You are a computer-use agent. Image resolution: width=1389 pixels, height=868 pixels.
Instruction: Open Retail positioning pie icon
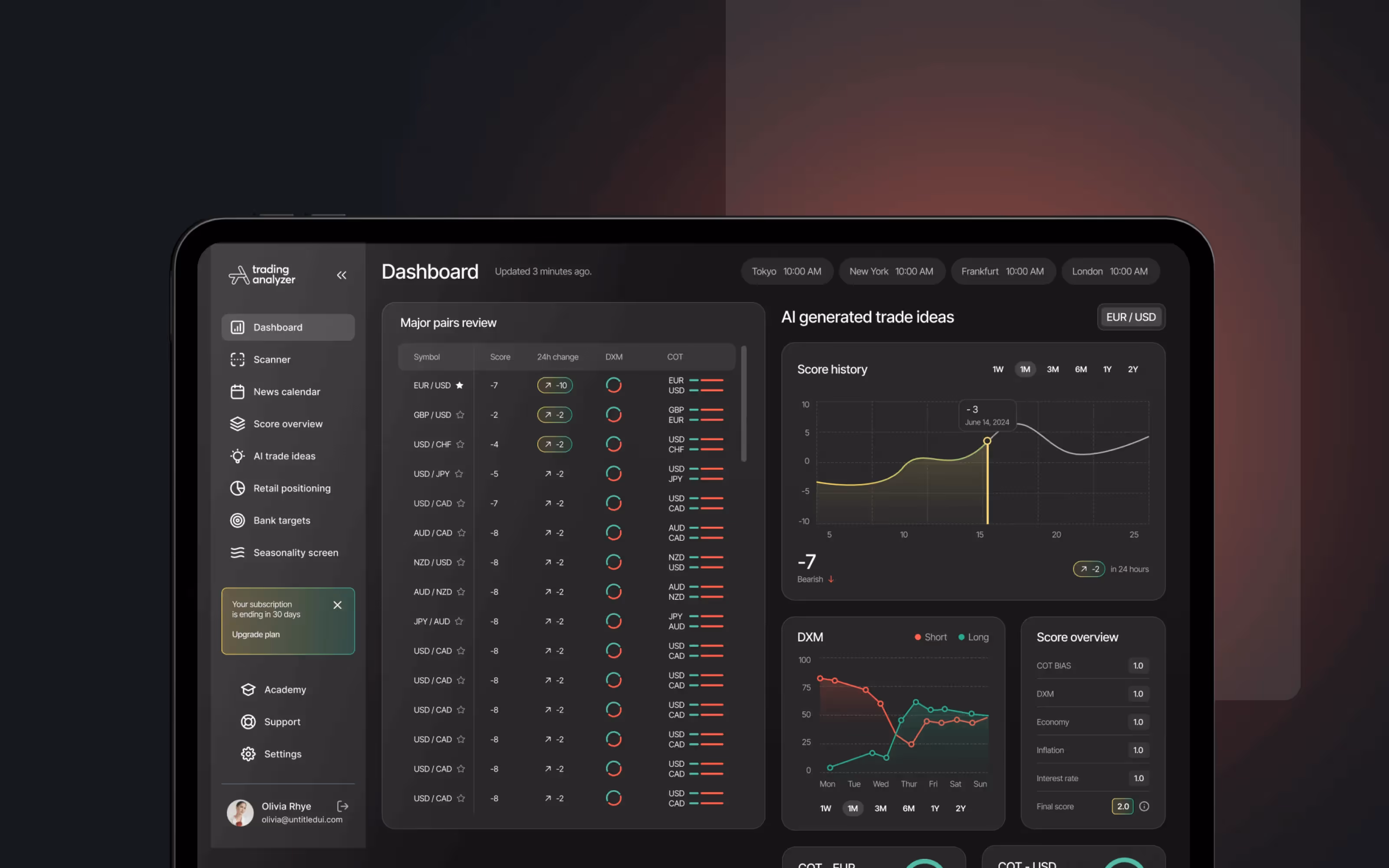tap(237, 488)
